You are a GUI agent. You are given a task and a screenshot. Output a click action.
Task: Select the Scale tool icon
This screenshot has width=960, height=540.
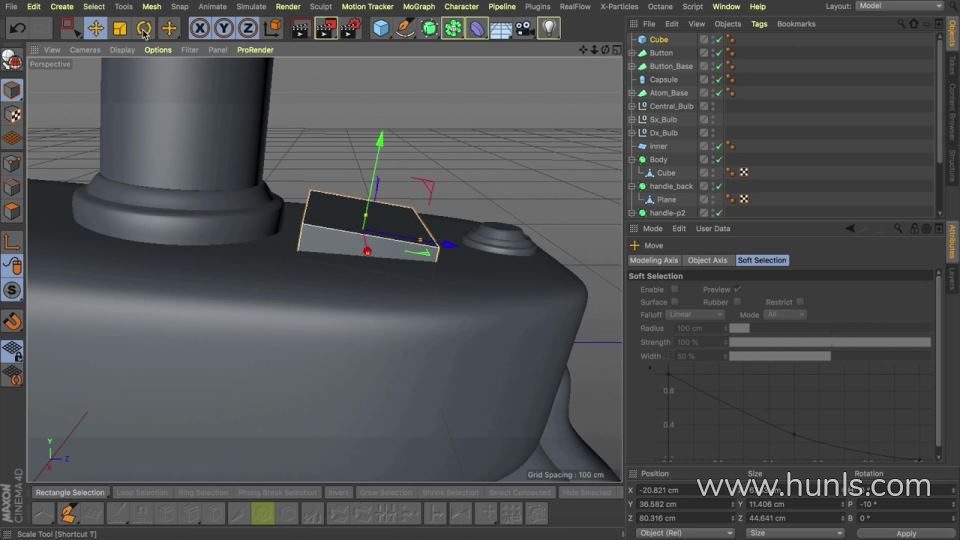coord(120,28)
